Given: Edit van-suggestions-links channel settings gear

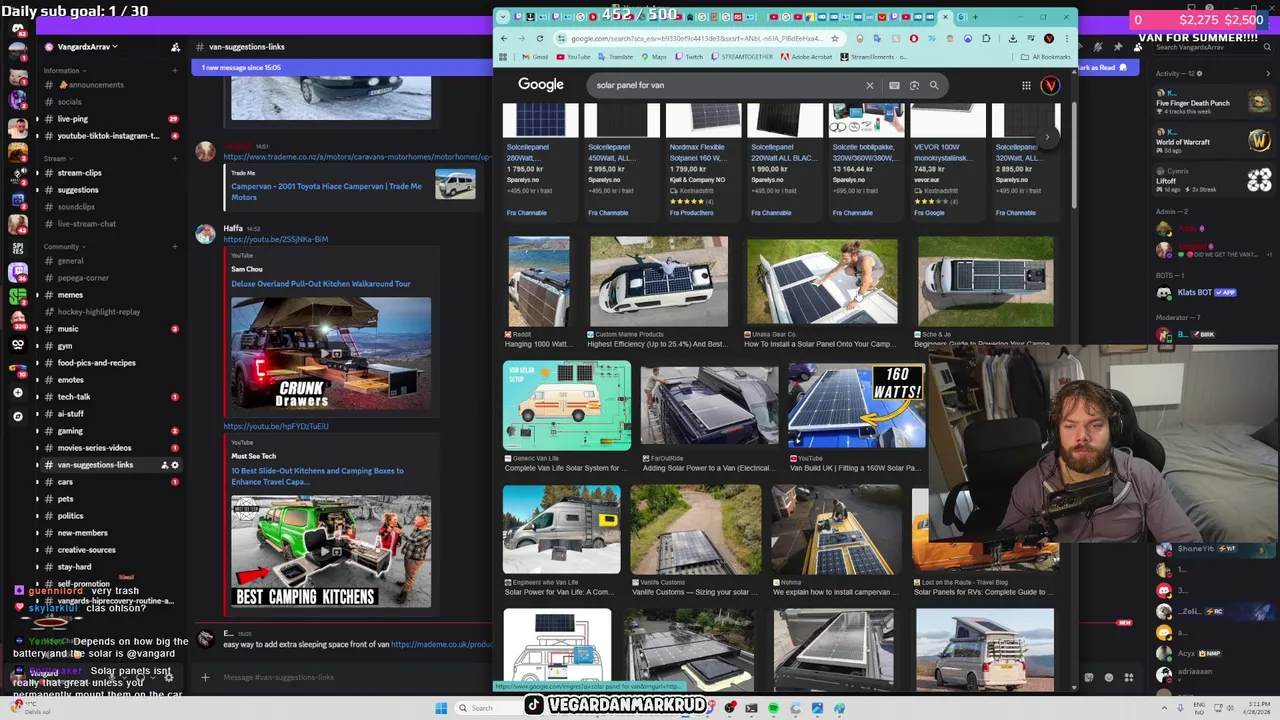Looking at the screenshot, I should 175,465.
